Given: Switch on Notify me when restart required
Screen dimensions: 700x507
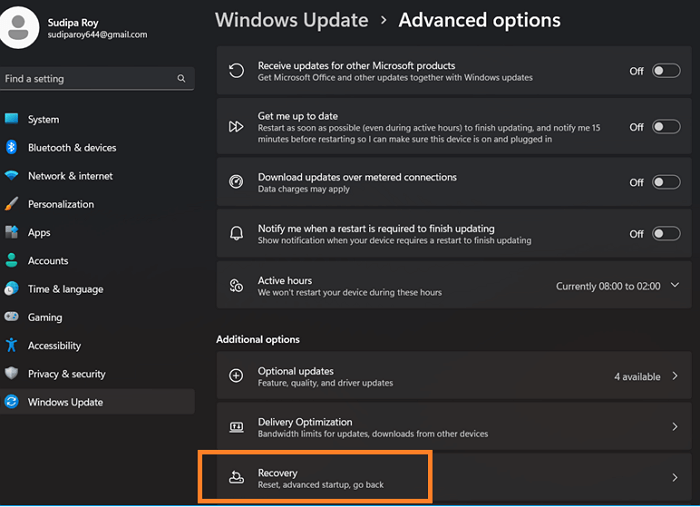Looking at the screenshot, I should coord(665,234).
